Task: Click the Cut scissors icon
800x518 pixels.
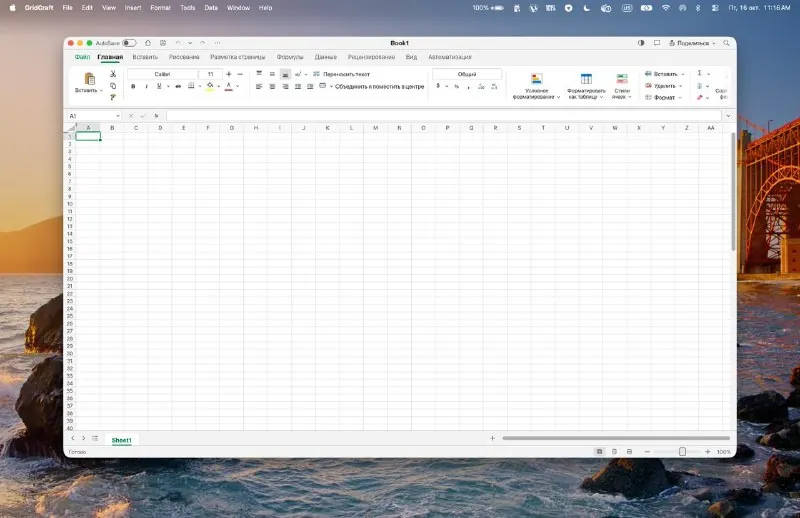Action: tap(113, 74)
